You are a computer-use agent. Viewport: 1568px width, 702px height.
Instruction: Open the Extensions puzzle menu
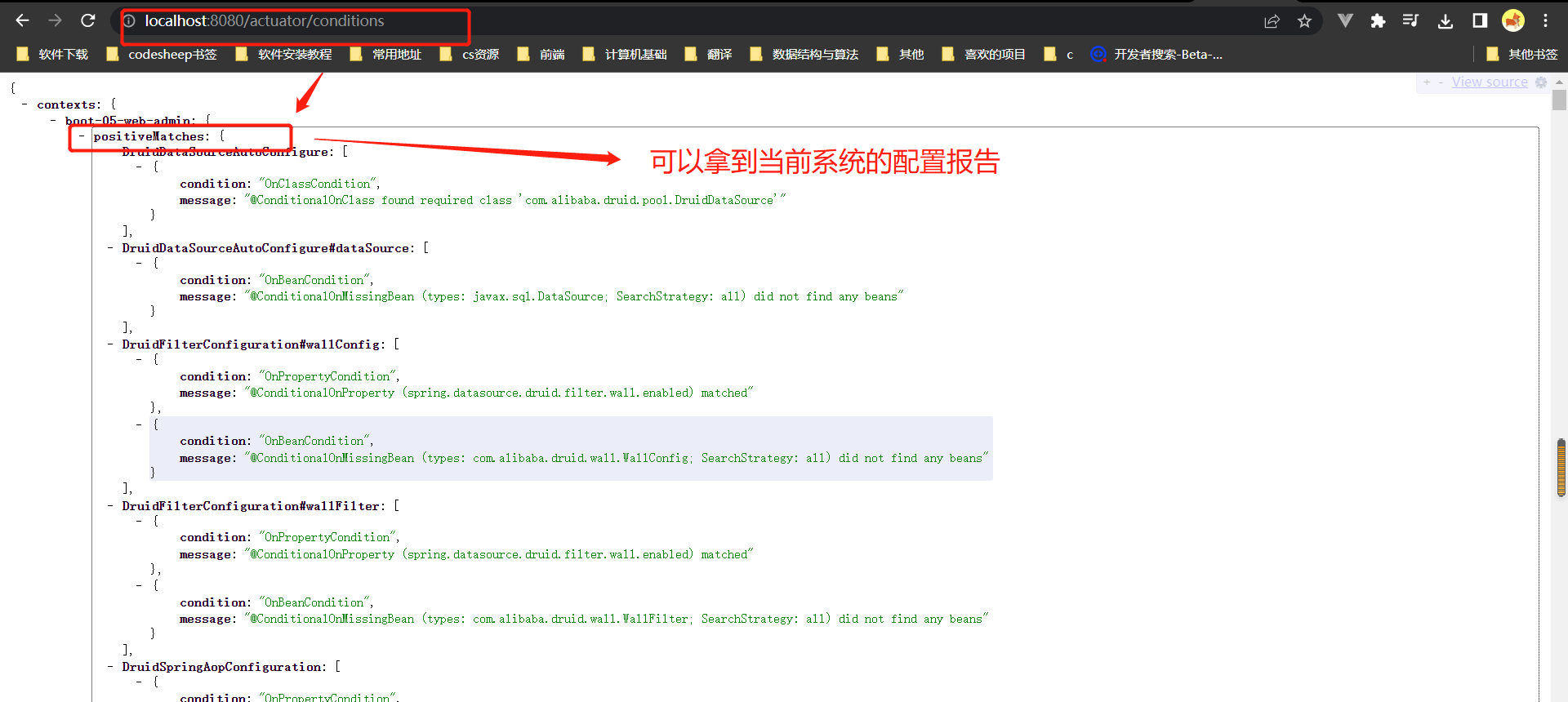tap(1378, 21)
